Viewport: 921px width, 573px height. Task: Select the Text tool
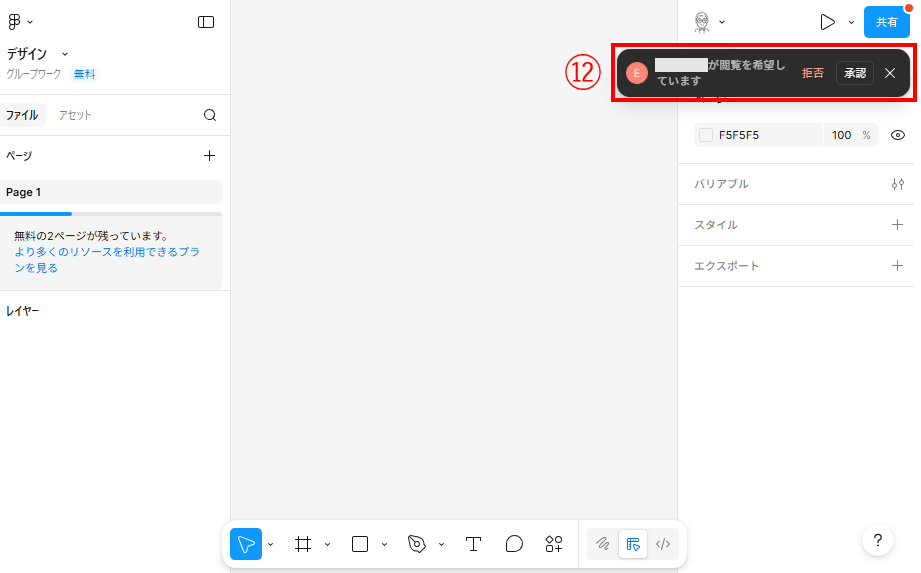[x=474, y=544]
